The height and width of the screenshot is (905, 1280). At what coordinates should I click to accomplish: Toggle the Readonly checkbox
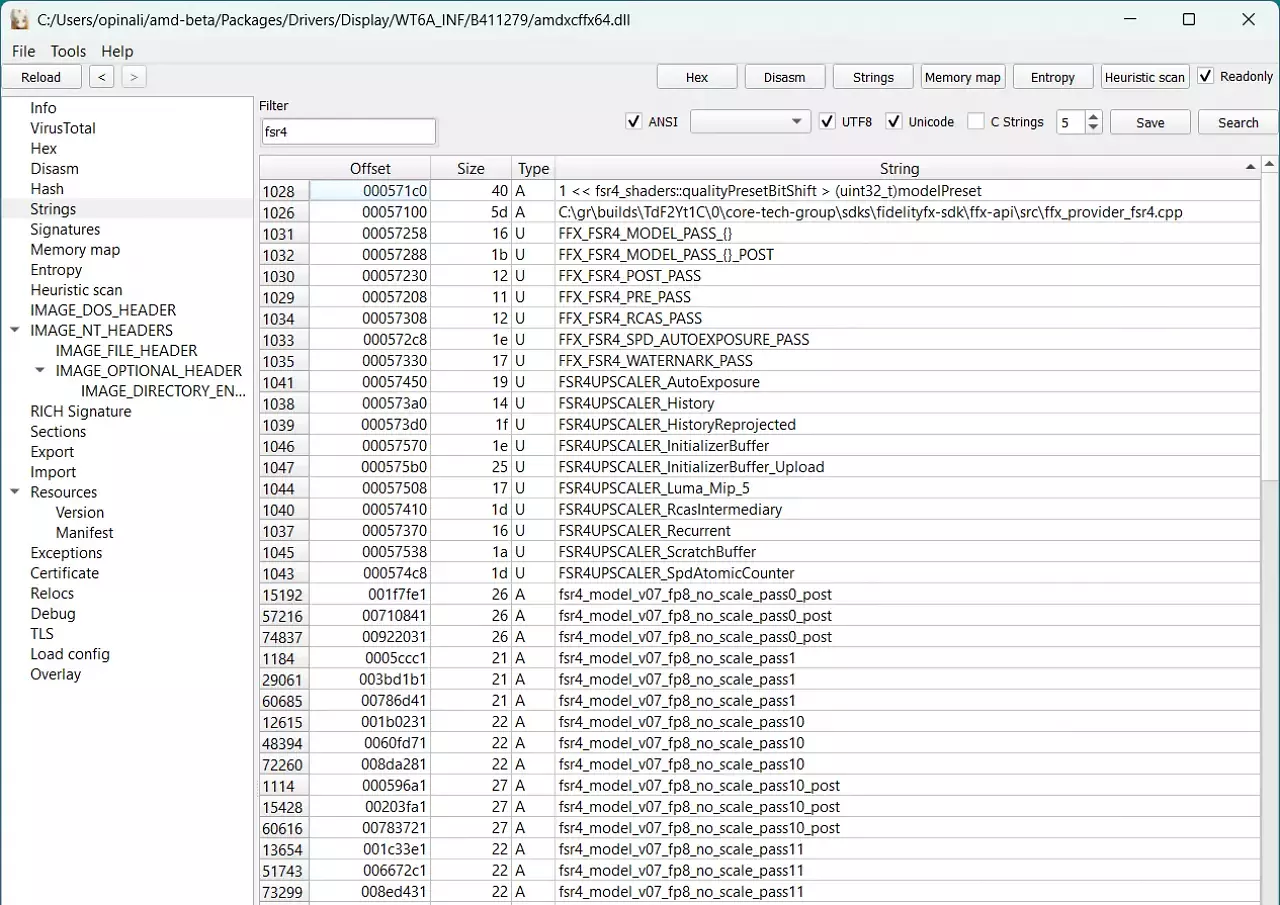pos(1206,76)
